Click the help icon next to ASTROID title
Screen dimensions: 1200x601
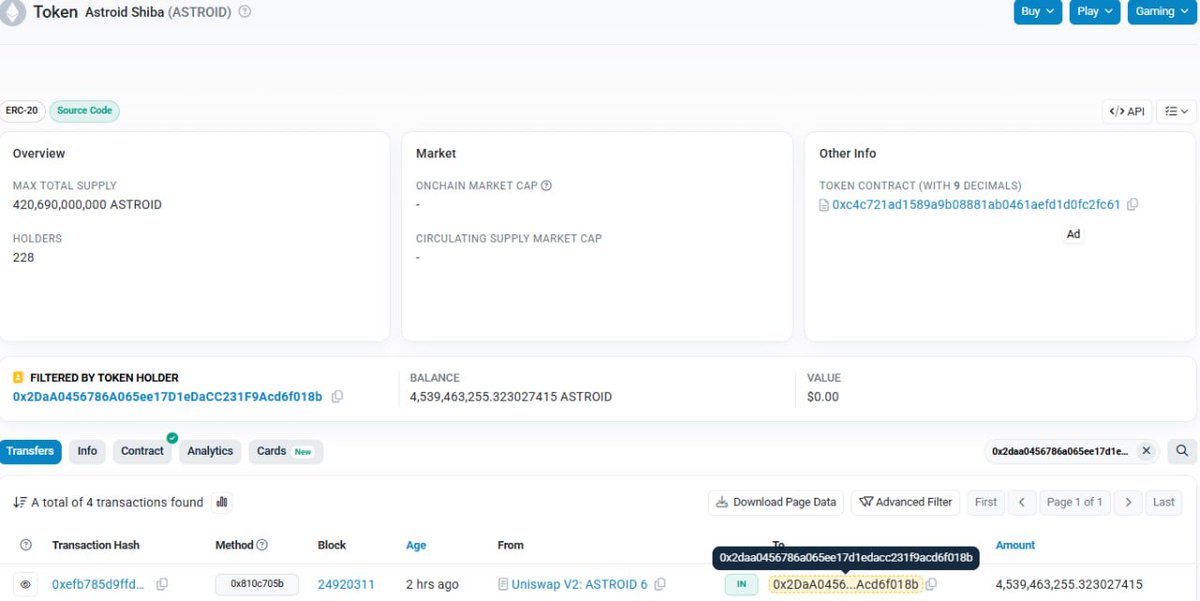[x=245, y=12]
